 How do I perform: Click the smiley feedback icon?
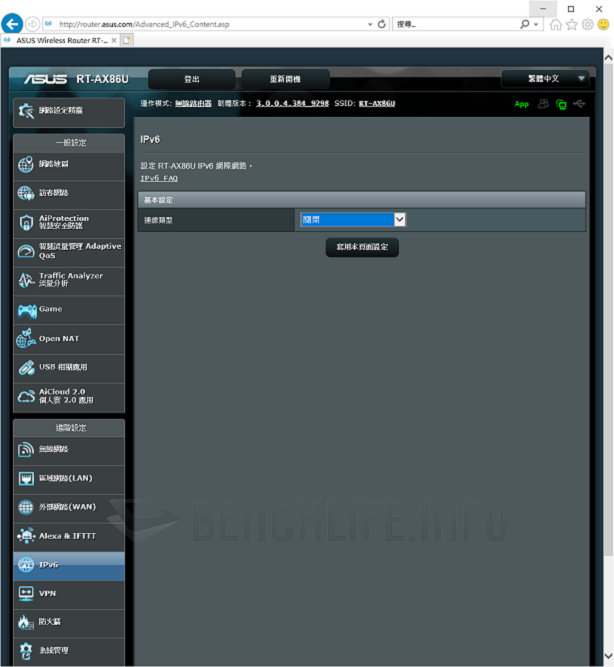point(603,24)
